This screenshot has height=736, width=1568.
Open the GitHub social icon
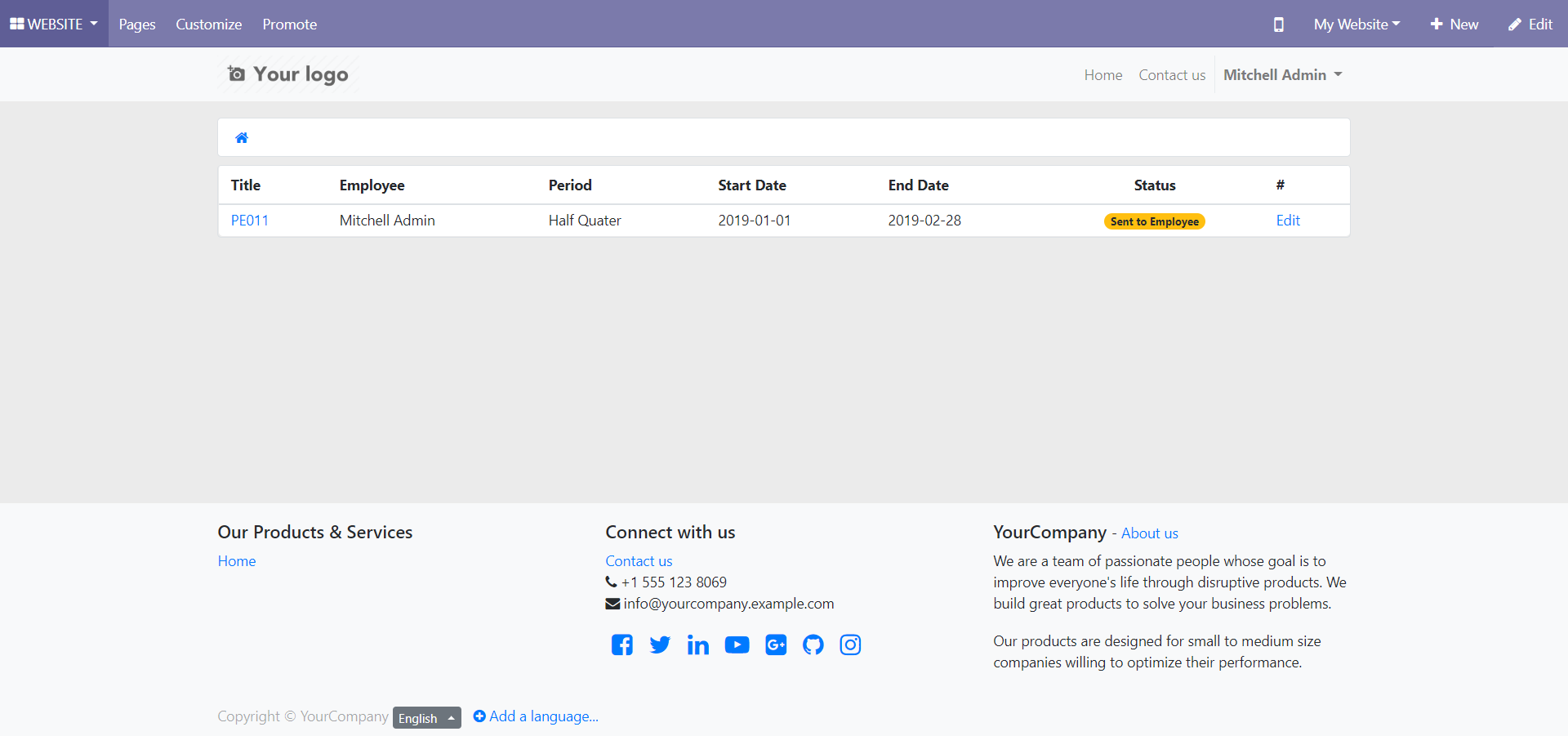click(x=813, y=645)
